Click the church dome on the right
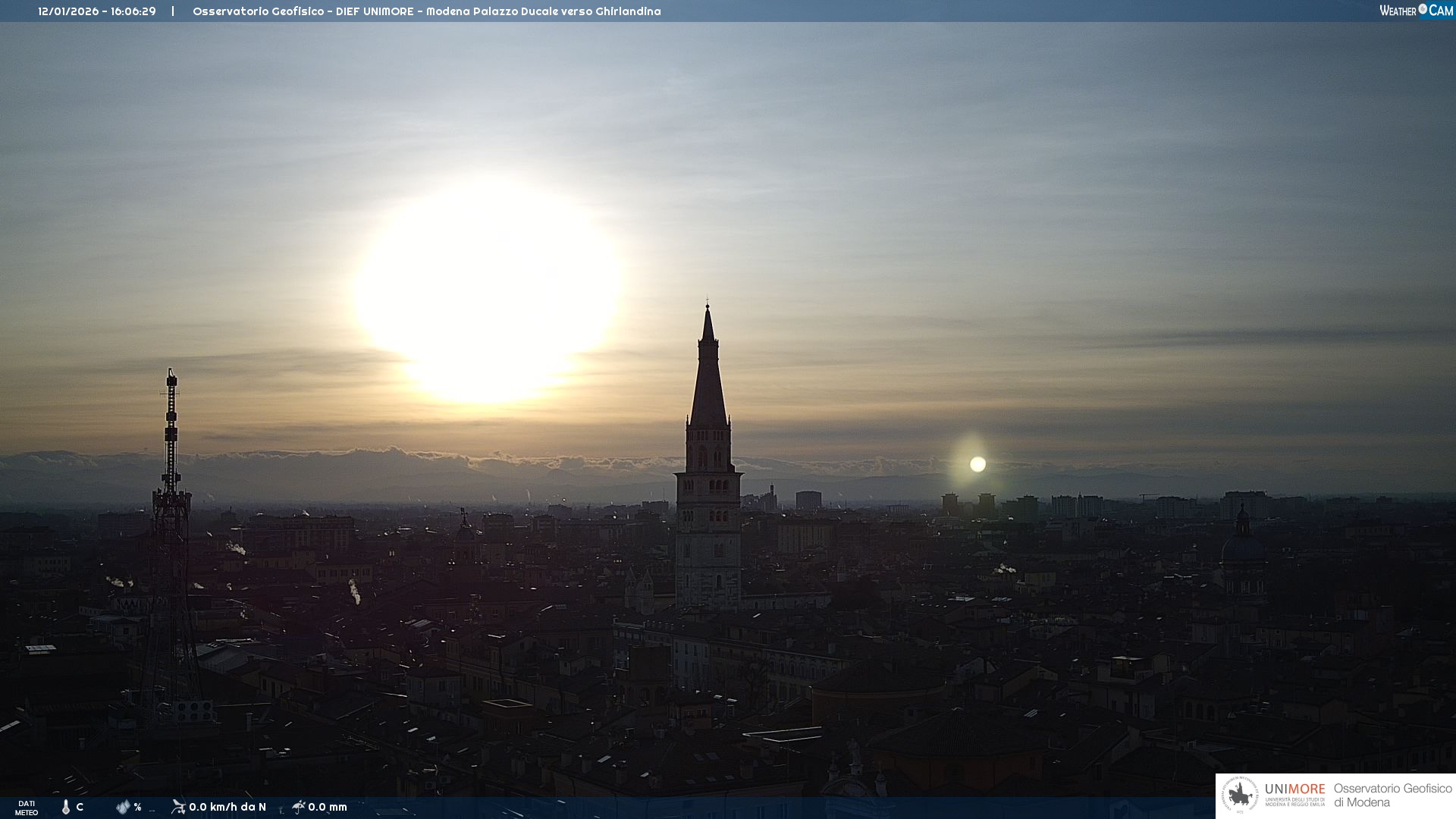 [x=1243, y=546]
